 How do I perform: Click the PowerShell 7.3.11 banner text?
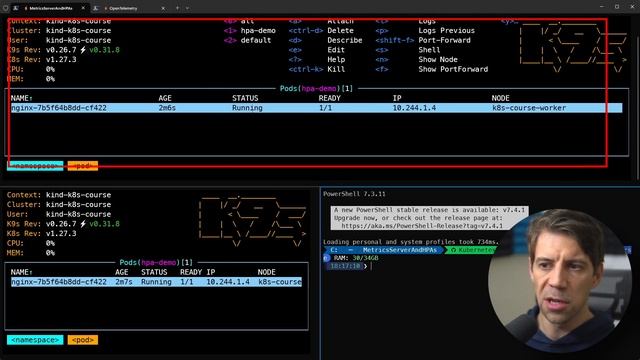pos(354,194)
